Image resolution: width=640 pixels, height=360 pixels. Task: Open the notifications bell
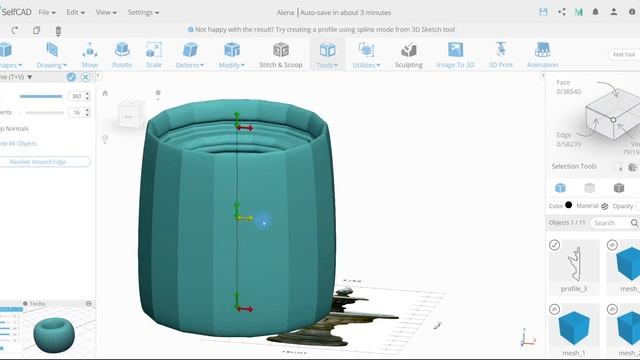[596, 12]
